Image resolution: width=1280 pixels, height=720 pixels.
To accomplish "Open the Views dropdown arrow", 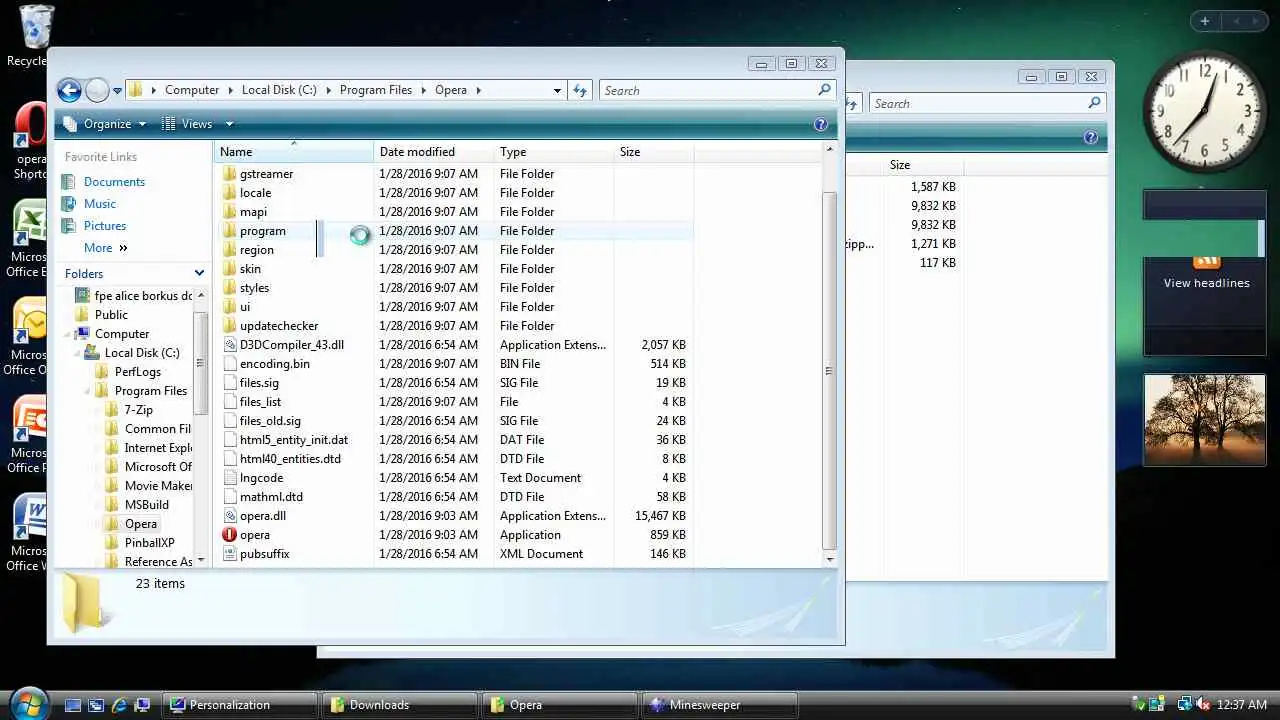I will [229, 124].
